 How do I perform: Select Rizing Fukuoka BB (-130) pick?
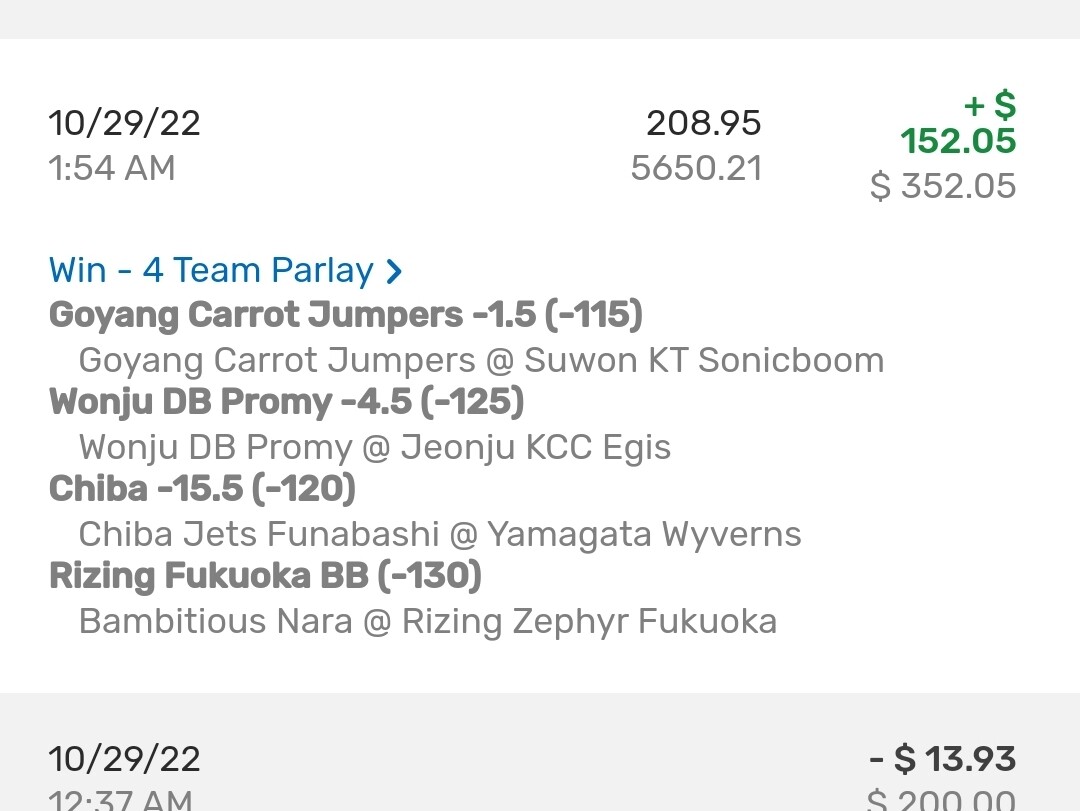pyautogui.click(x=265, y=576)
